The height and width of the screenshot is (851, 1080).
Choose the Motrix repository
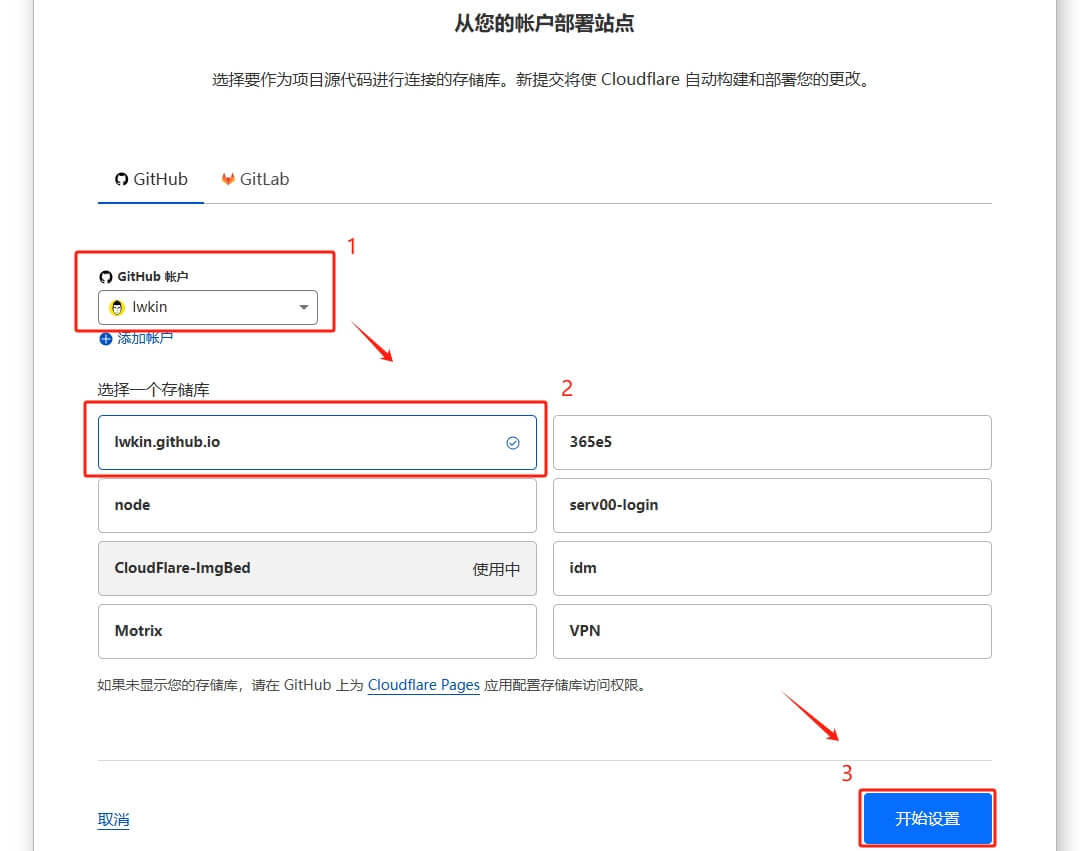tap(317, 632)
